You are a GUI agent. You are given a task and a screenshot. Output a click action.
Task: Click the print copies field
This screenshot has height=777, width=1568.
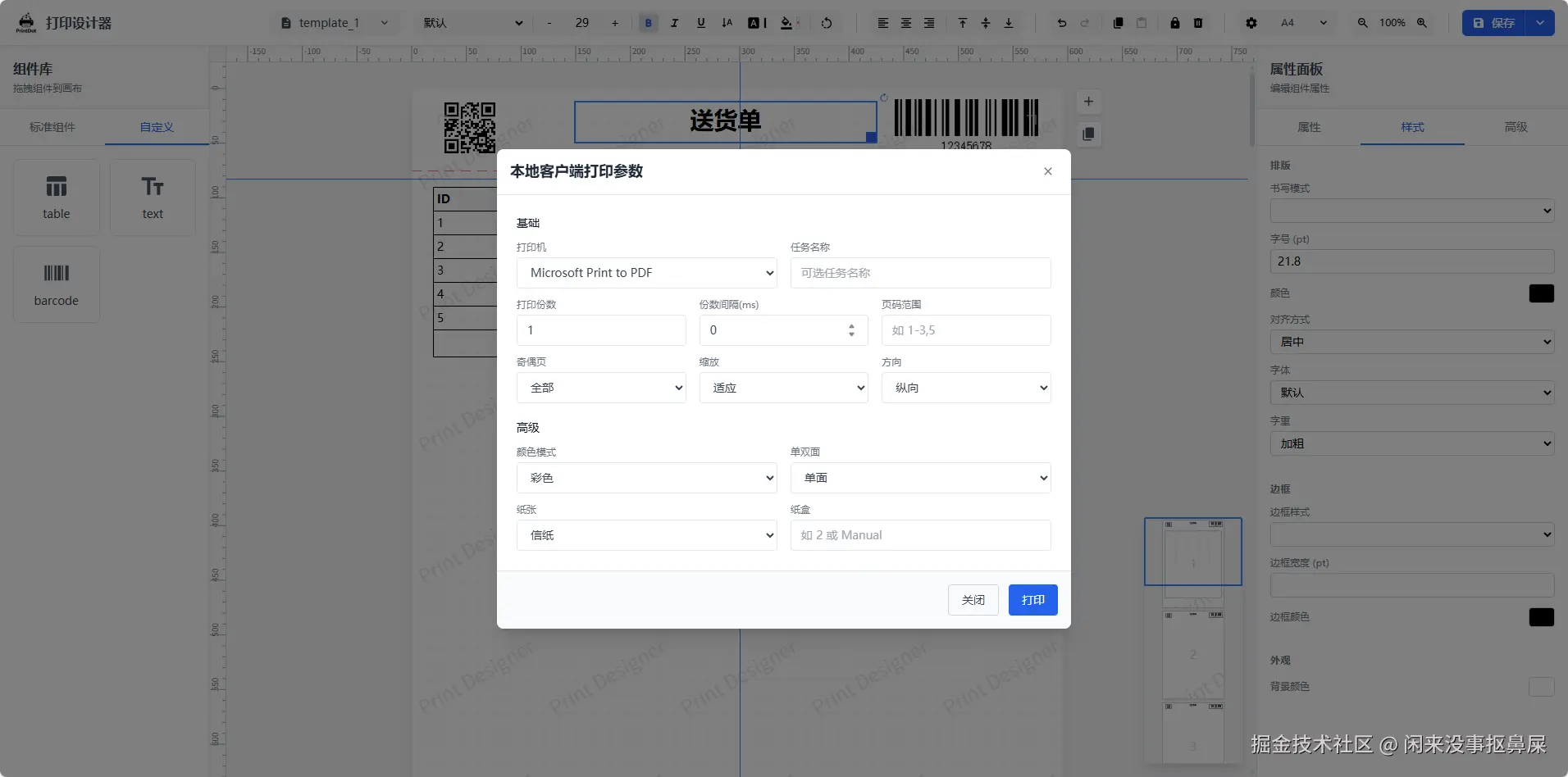[601, 330]
